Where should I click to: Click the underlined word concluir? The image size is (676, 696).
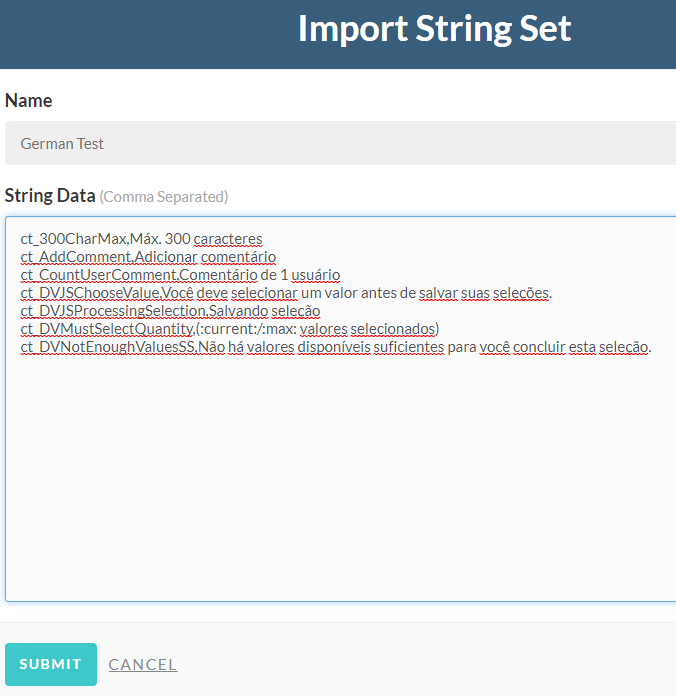[x=539, y=347]
